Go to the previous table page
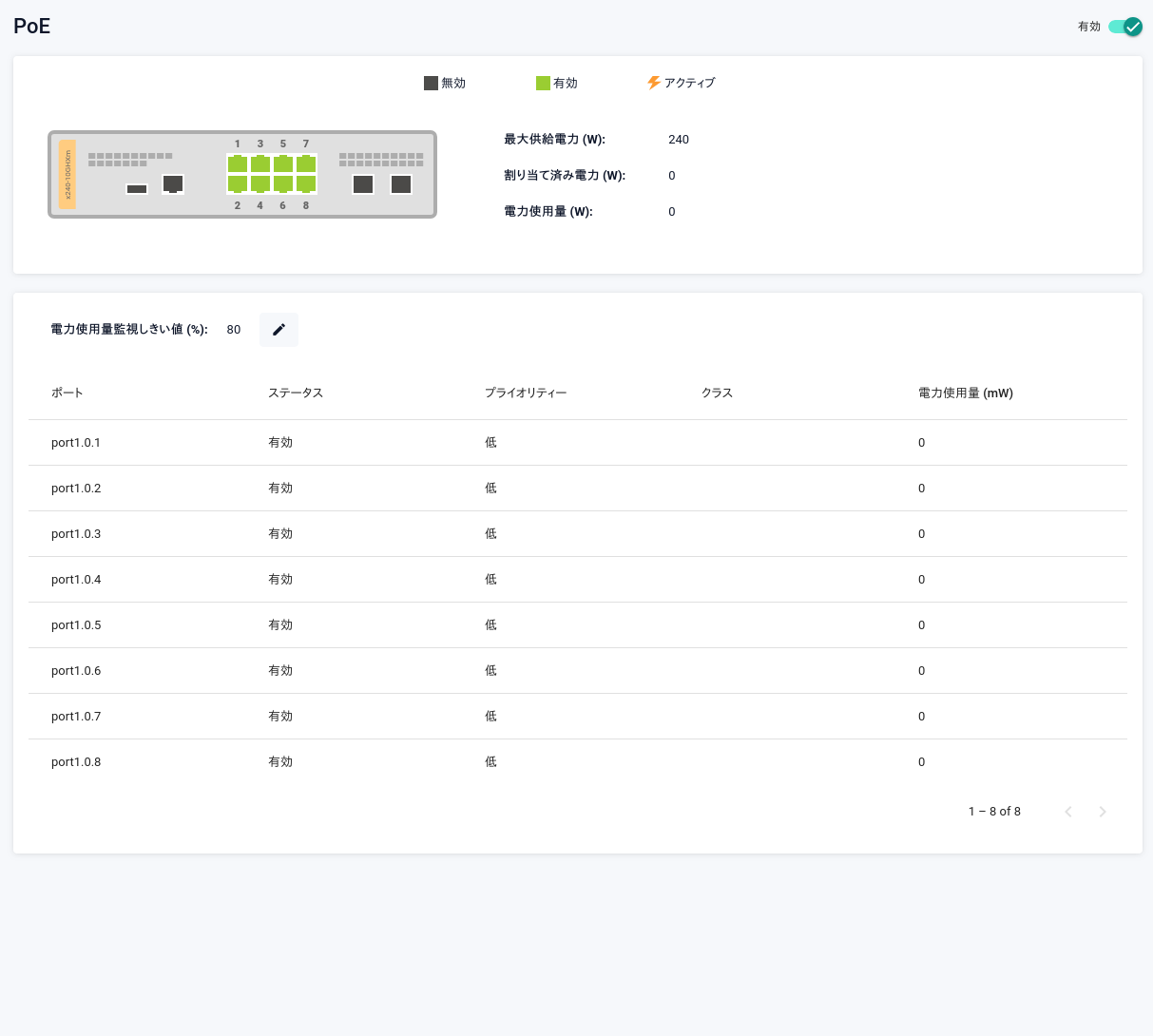 tap(1068, 812)
